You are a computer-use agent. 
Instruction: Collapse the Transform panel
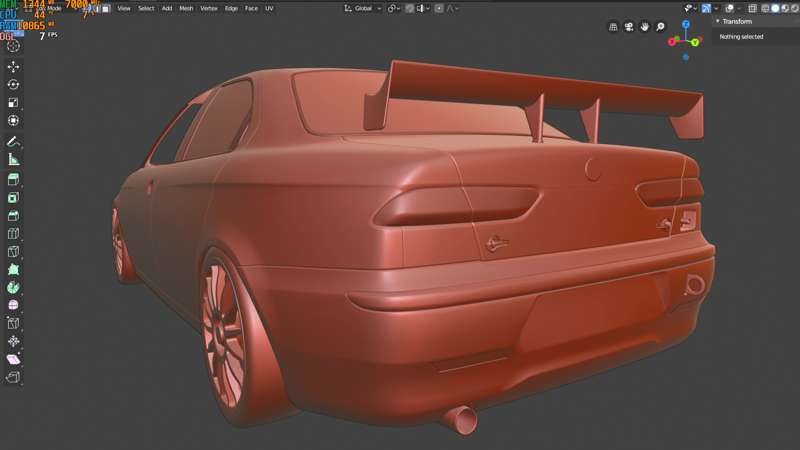[x=717, y=21]
